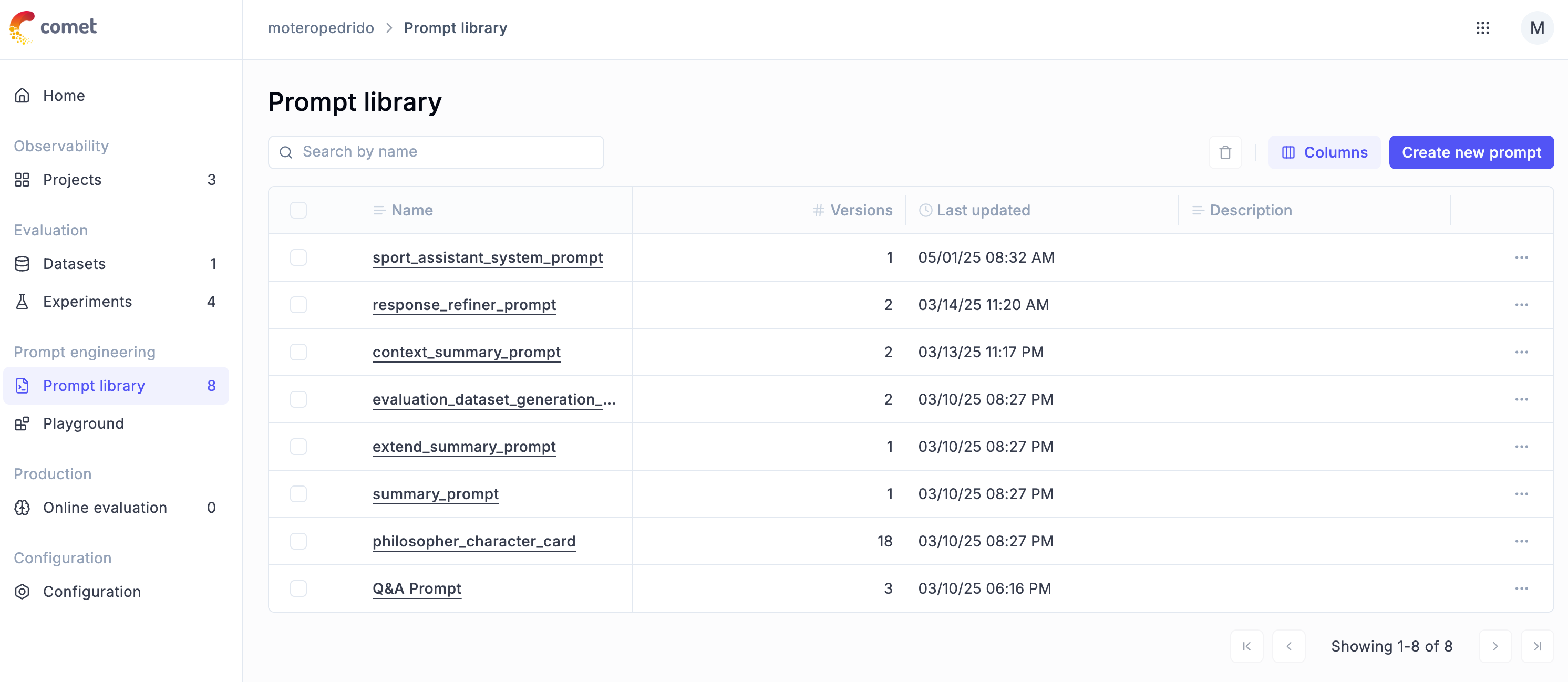Viewport: 1568px width, 682px height.
Task: Open actions menu for sport_assistant_system_prompt
Action: (1521, 257)
